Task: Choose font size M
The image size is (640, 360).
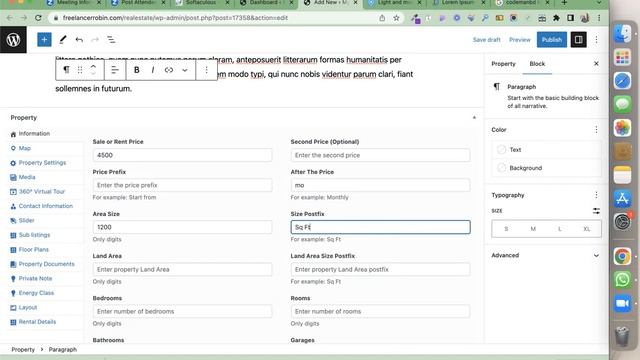Action: [533, 229]
